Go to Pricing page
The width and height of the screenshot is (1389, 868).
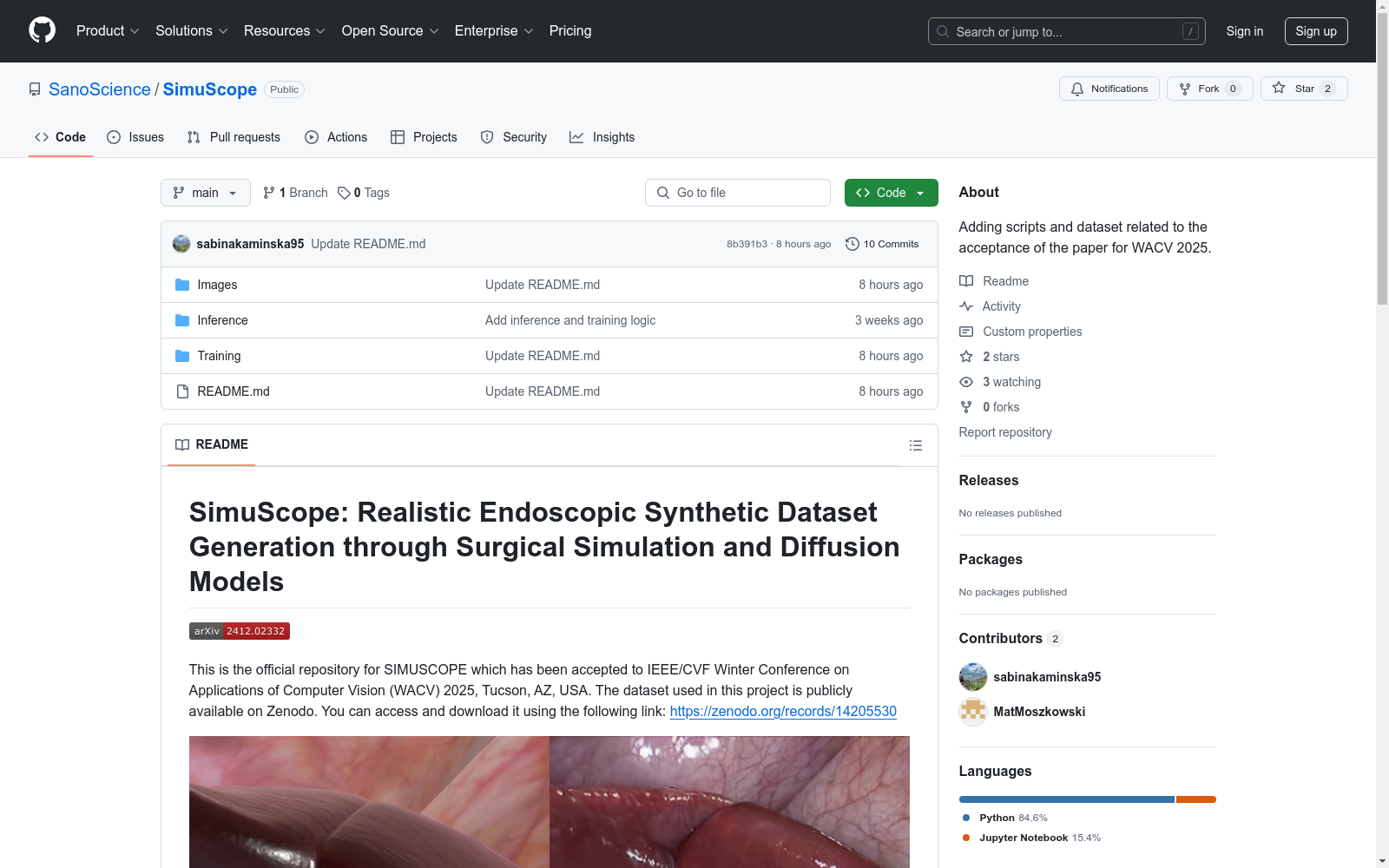570,31
